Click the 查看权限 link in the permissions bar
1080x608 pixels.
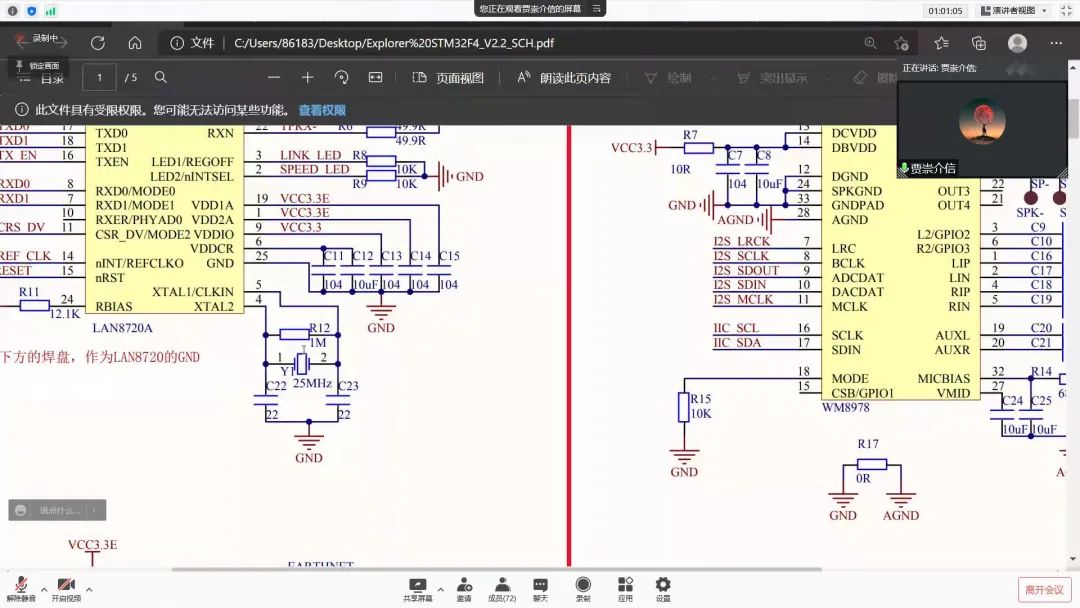tap(322, 110)
